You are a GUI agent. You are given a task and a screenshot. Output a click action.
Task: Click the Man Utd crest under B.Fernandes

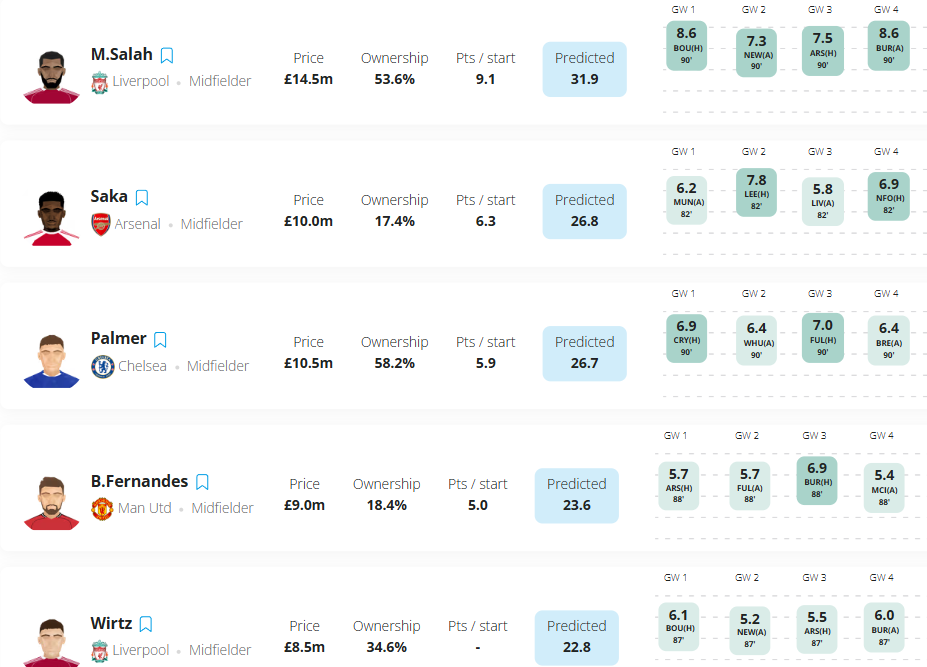[x=102, y=508]
